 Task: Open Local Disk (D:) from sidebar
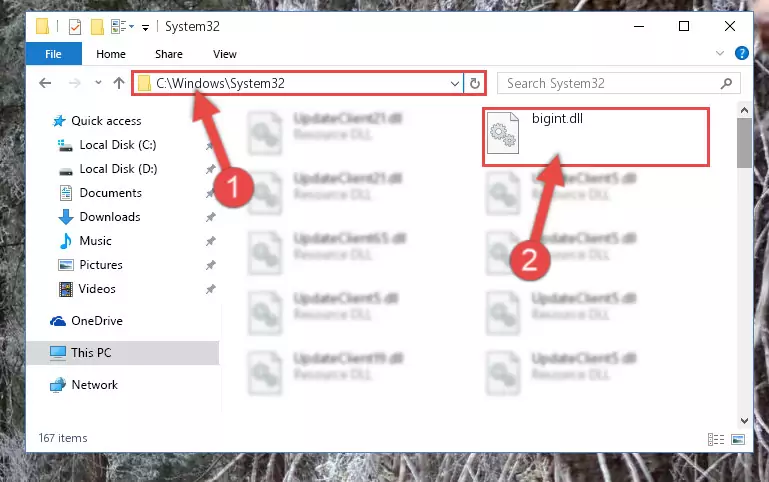[x=118, y=169]
